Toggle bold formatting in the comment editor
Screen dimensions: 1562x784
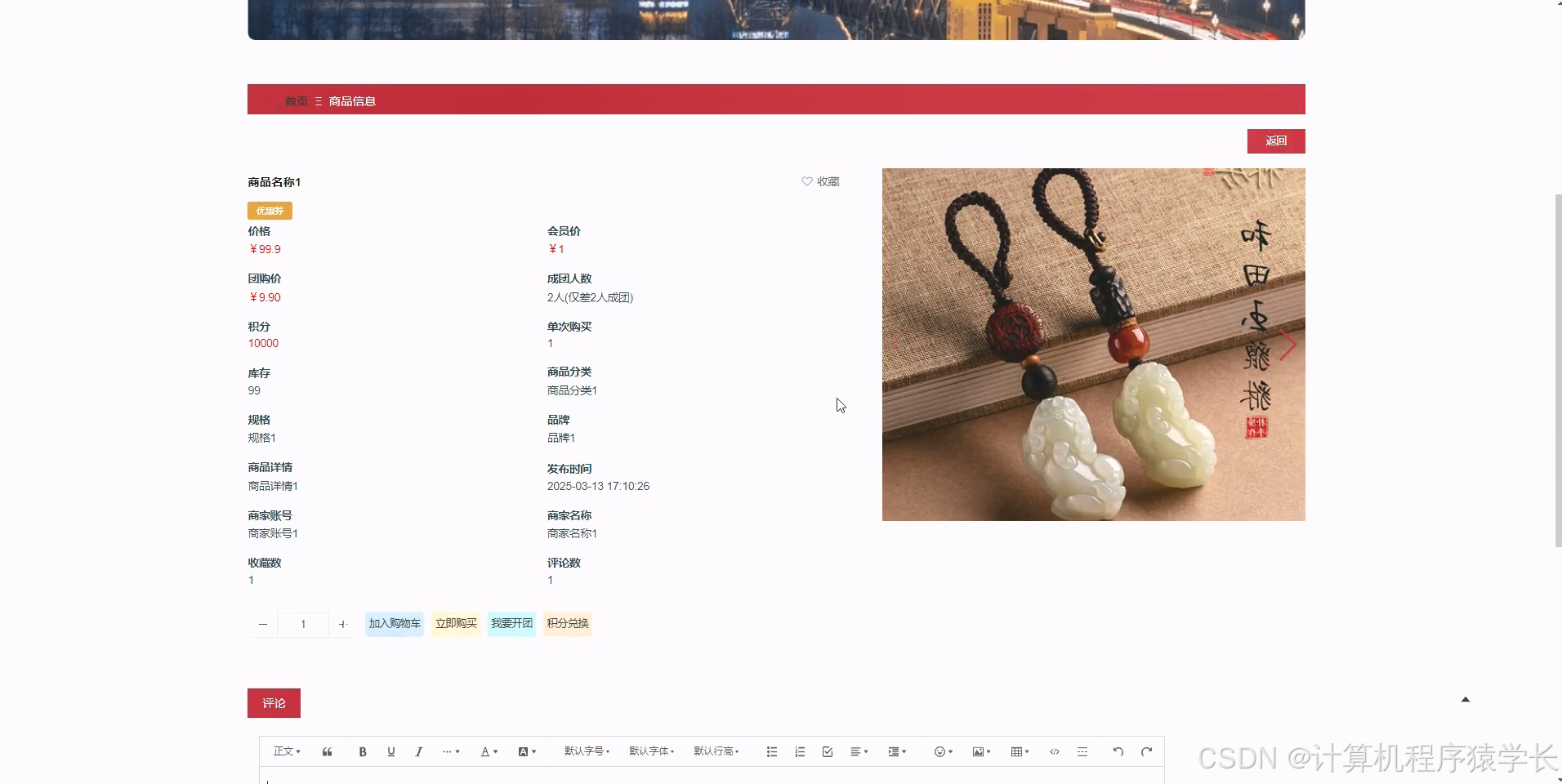pyautogui.click(x=363, y=751)
